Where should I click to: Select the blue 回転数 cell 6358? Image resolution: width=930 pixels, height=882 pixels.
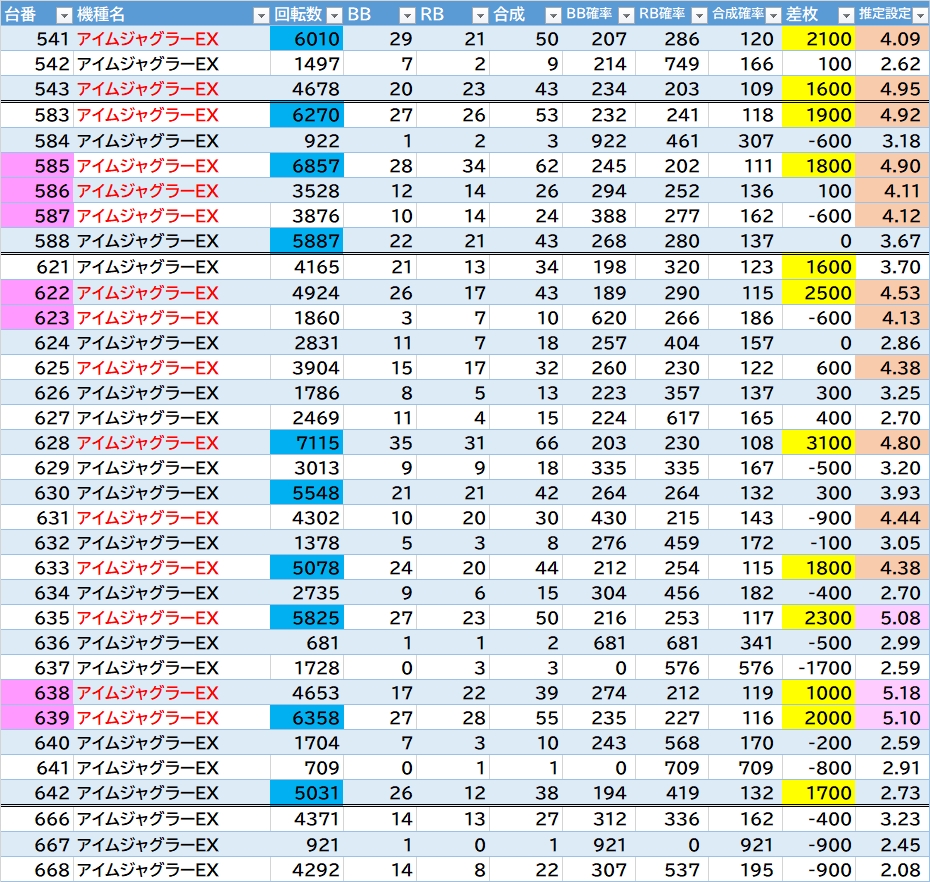click(307, 718)
